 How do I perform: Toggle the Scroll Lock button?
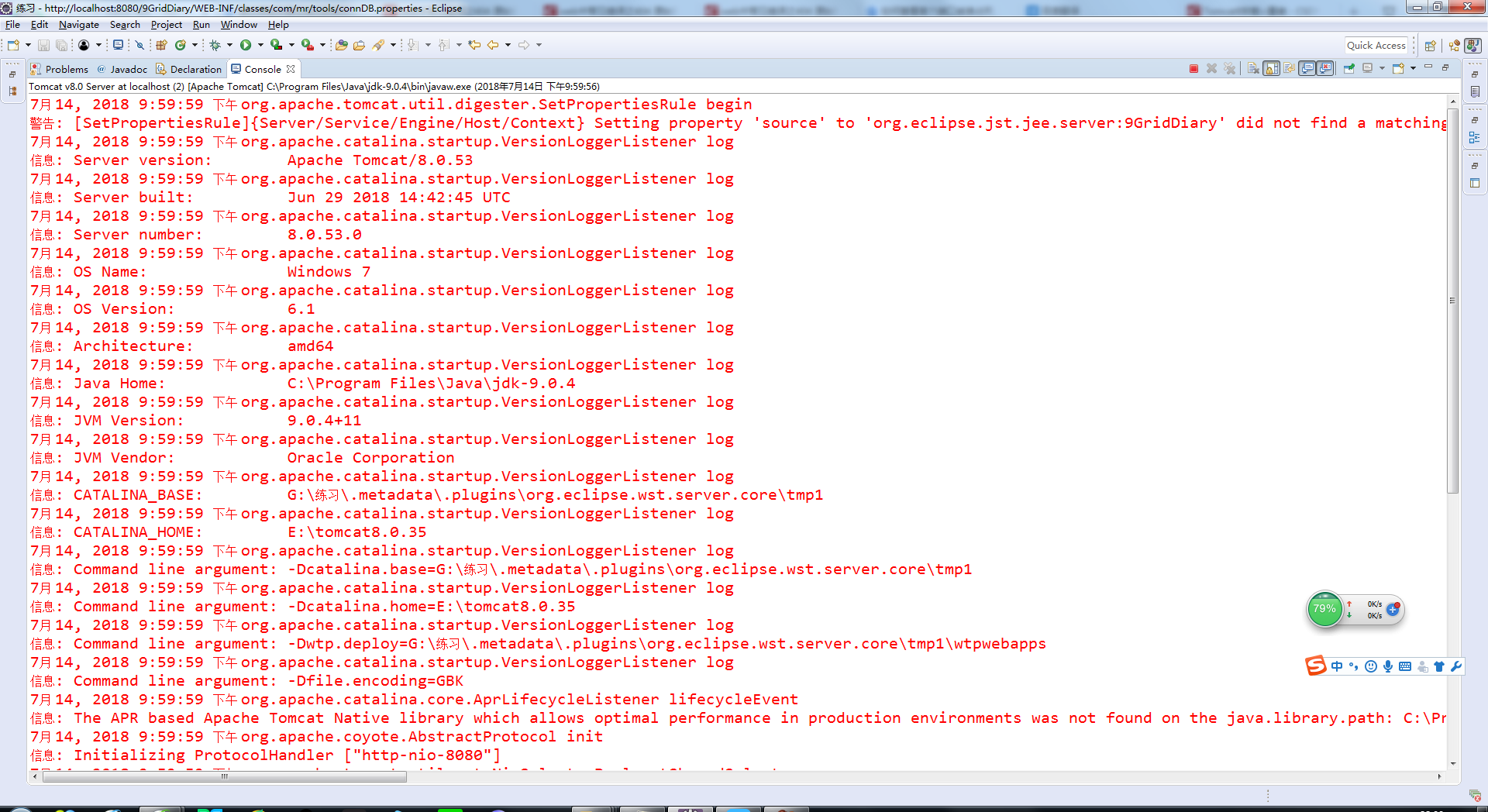click(1271, 69)
